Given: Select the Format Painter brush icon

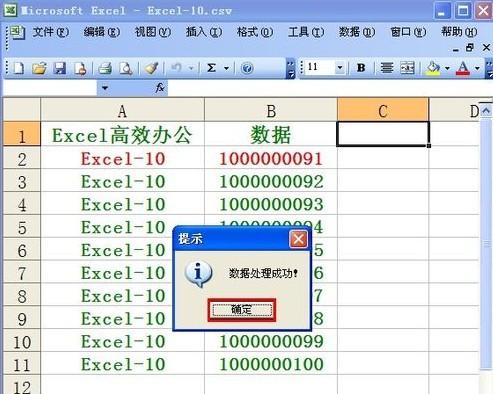Looking at the screenshot, I should [151, 68].
